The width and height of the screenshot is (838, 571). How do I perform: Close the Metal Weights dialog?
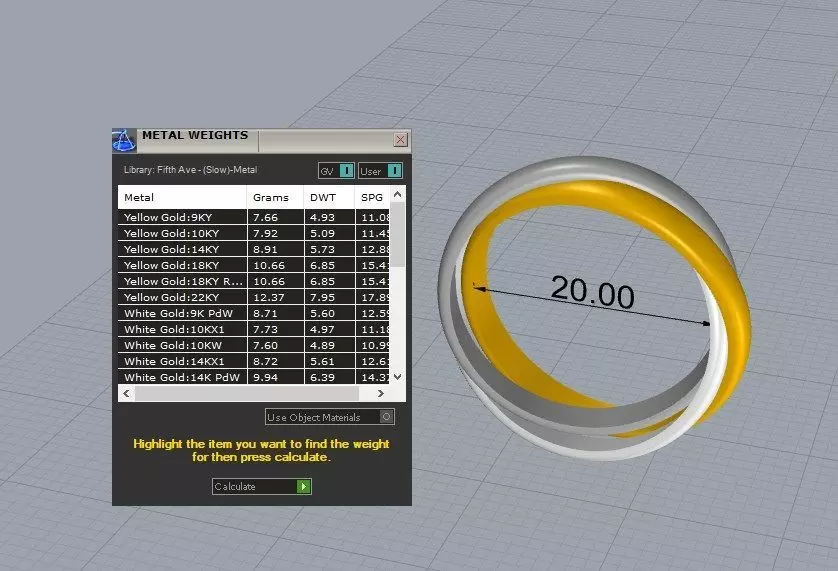pyautogui.click(x=400, y=140)
